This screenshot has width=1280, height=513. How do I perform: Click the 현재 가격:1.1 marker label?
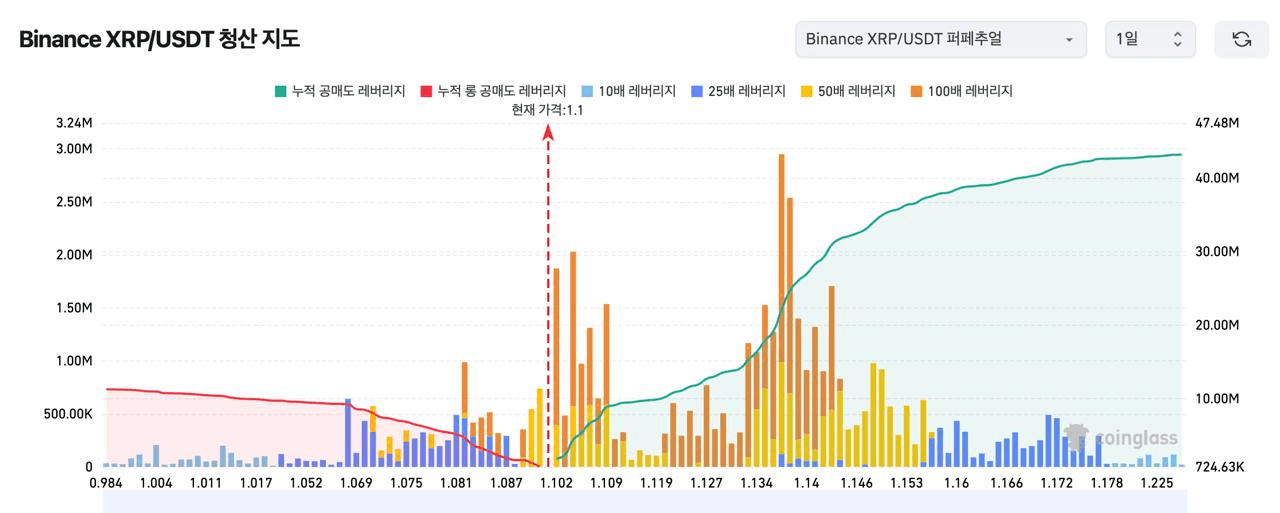547,110
